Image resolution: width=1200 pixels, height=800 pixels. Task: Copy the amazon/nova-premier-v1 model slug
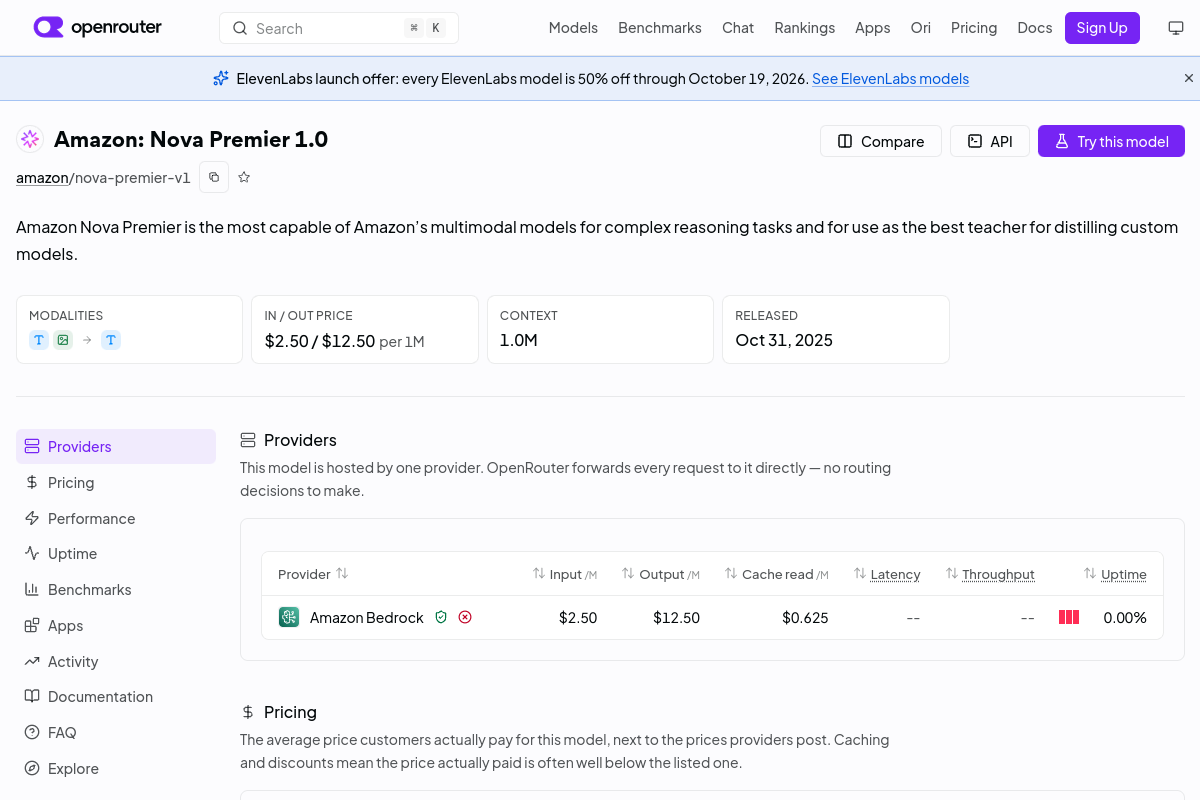click(x=214, y=177)
